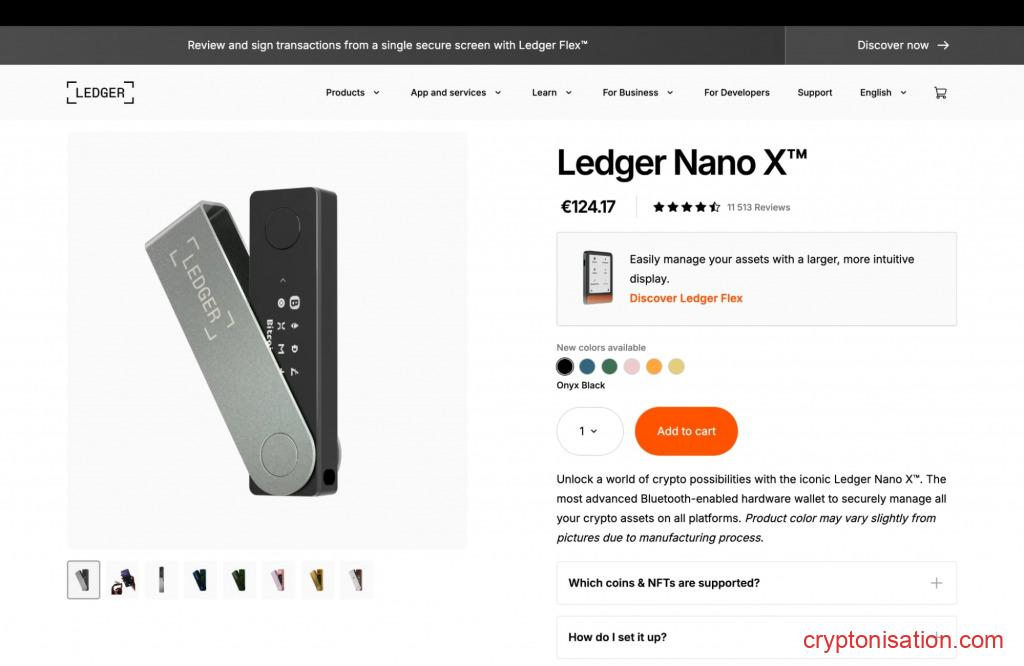Select the pale yellow color option
The image size is (1024, 666).
tap(676, 366)
